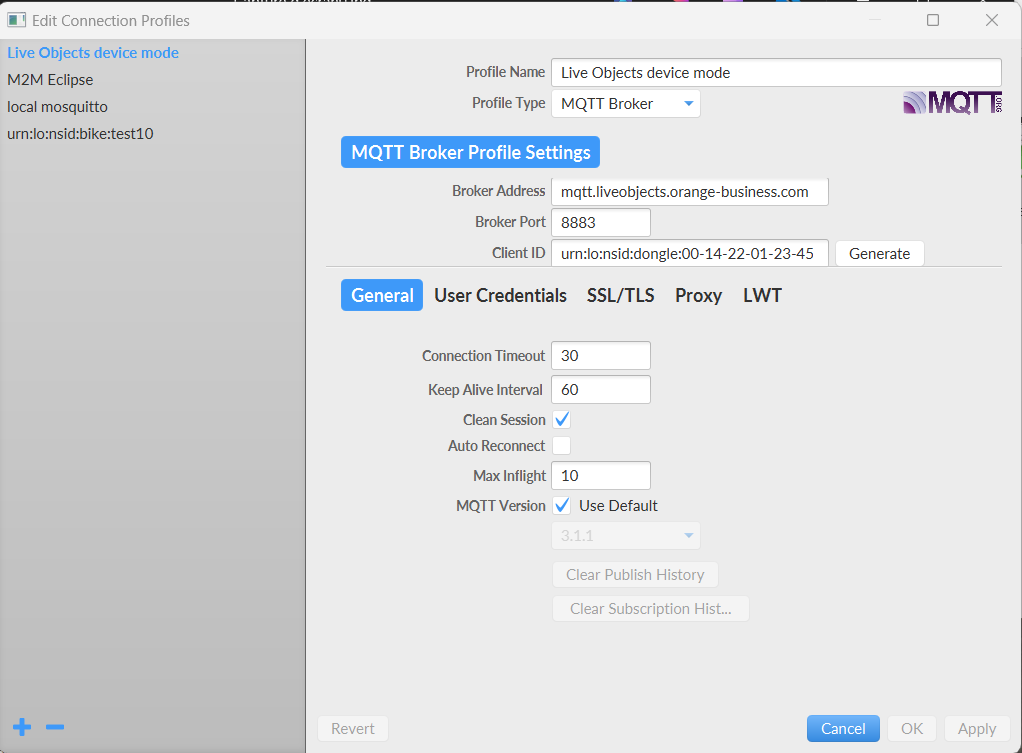Click the Max Inflight label

click(x=509, y=476)
